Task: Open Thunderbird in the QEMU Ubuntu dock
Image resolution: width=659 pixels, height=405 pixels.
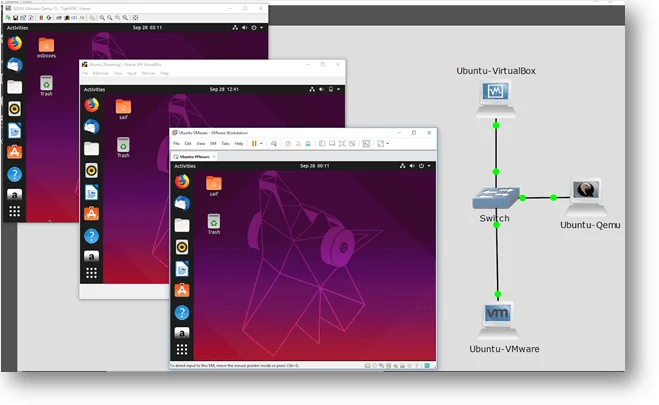Action: pos(14,65)
